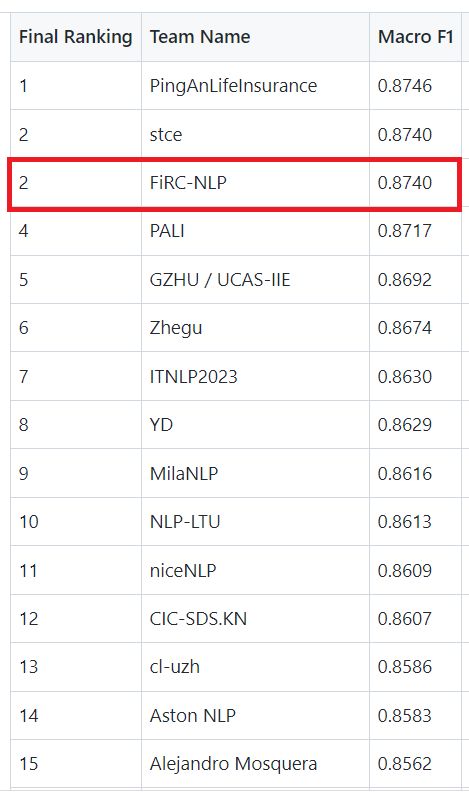This screenshot has width=469, height=794.
Task: Select the stce team name cell
Action: pos(255,134)
